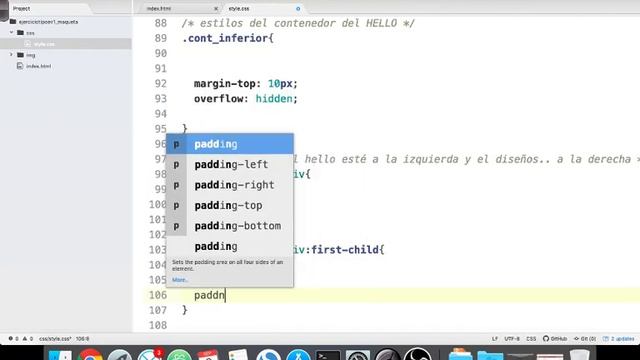
Task: Click the comment text on line 88
Action: click(x=298, y=23)
